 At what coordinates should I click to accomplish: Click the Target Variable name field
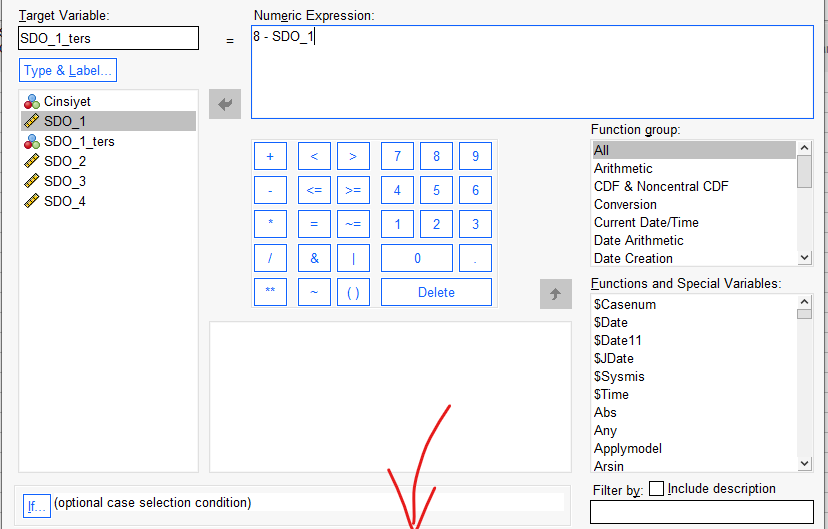pyautogui.click(x=108, y=38)
